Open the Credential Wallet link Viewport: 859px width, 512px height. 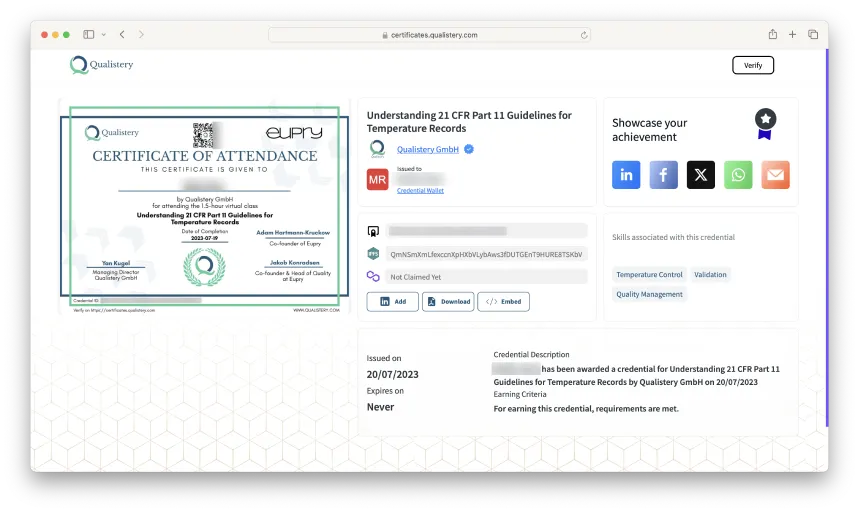(x=420, y=190)
